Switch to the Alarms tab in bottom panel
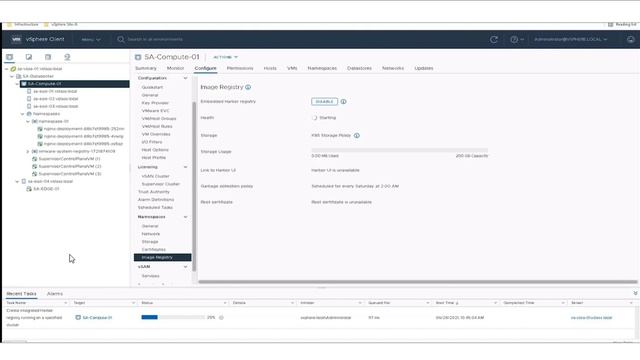This screenshot has width=640, height=360. coord(55,294)
